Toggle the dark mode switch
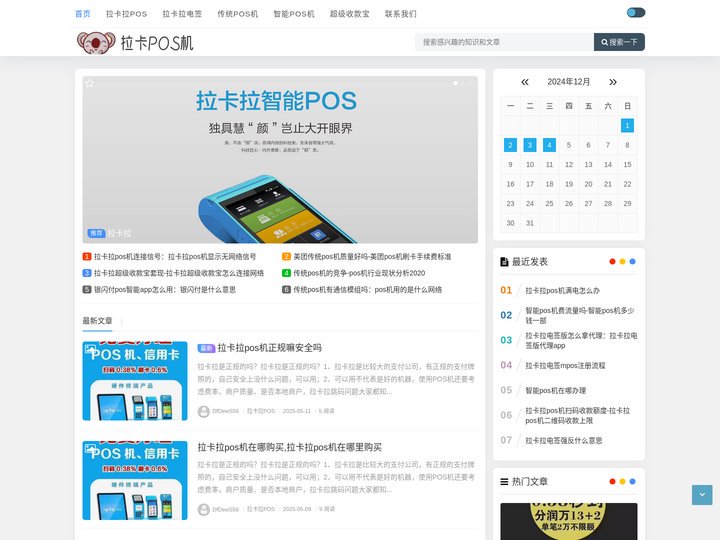The height and width of the screenshot is (540, 720). click(636, 12)
